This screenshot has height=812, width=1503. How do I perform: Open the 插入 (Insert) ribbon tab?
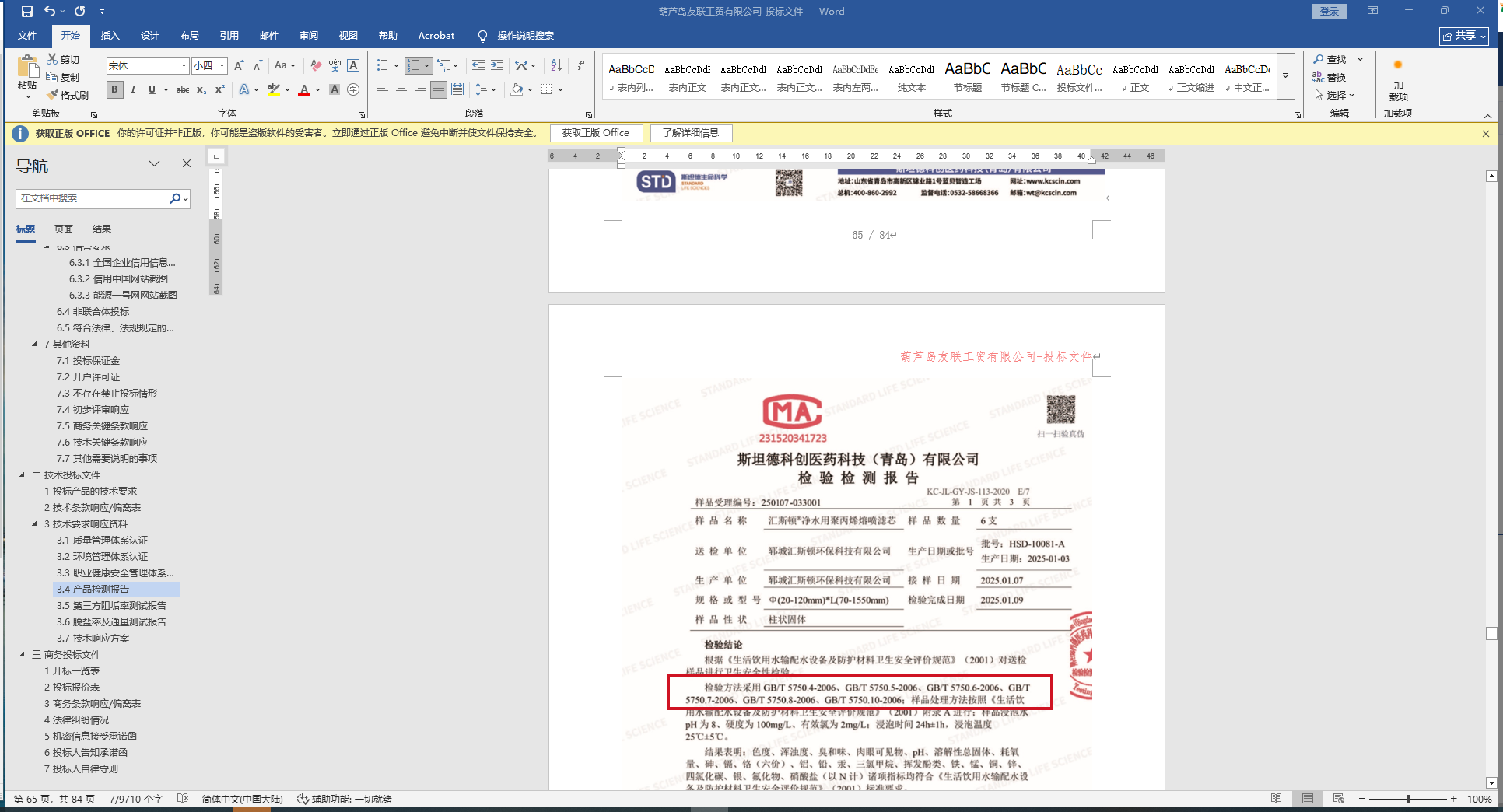click(110, 36)
